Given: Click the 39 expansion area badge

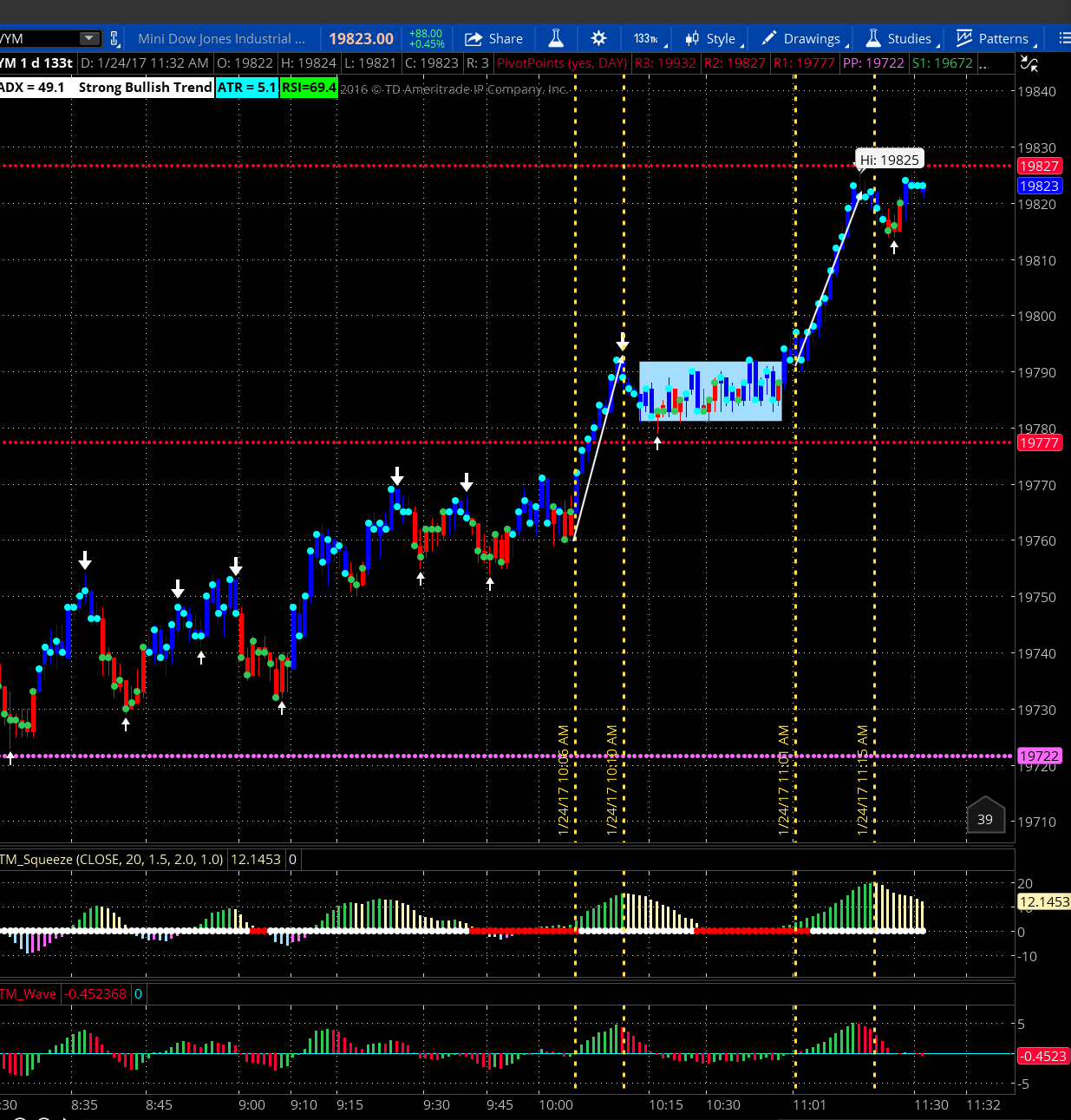Looking at the screenshot, I should pos(985,818).
